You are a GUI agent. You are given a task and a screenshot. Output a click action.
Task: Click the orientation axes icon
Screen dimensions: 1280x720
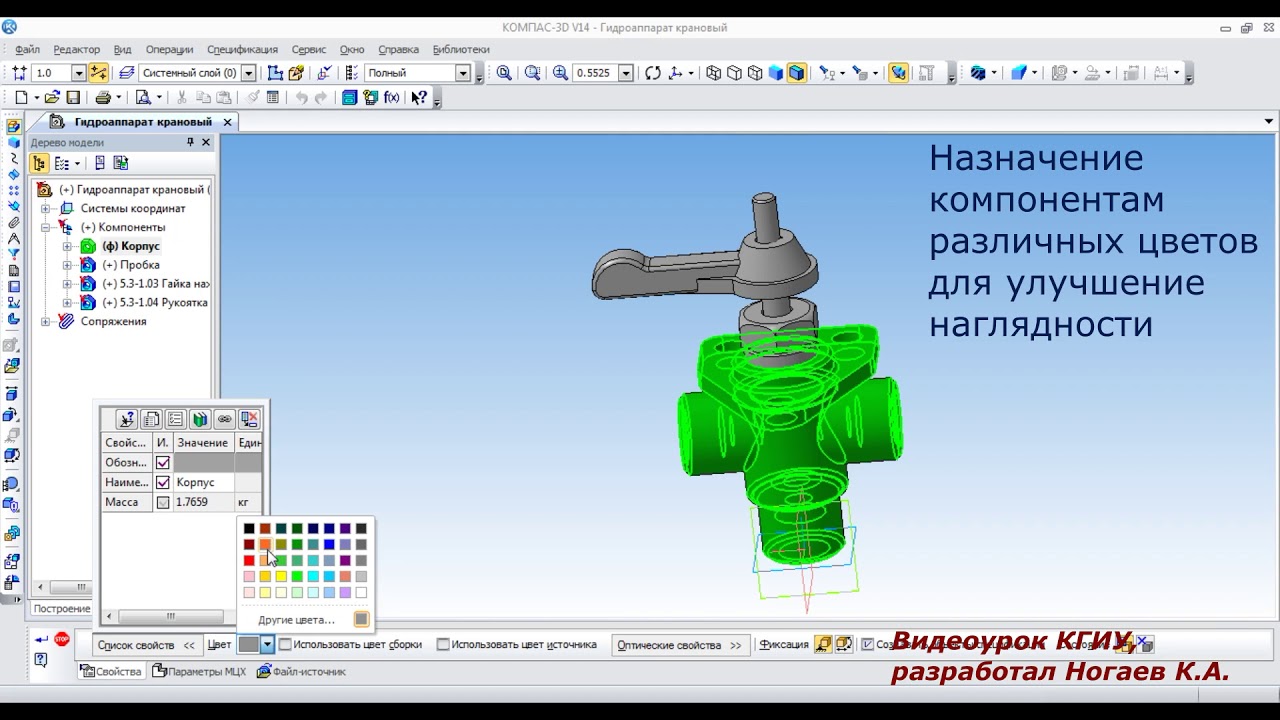pyautogui.click(x=677, y=73)
